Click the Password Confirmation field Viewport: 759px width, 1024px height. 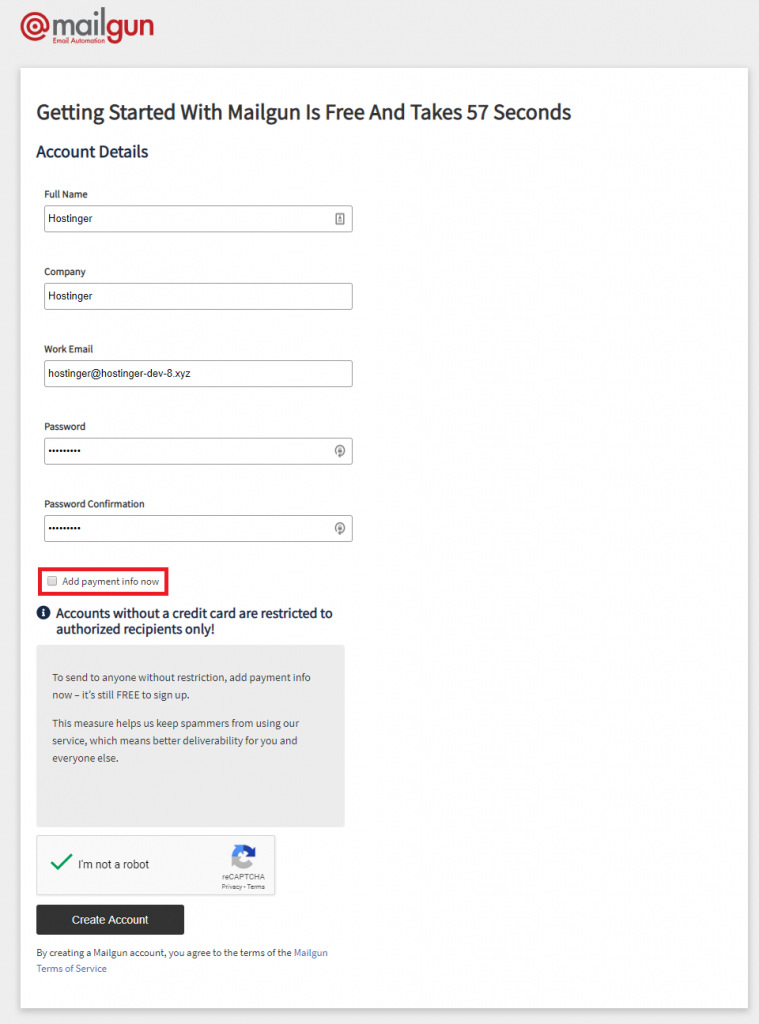185,528
